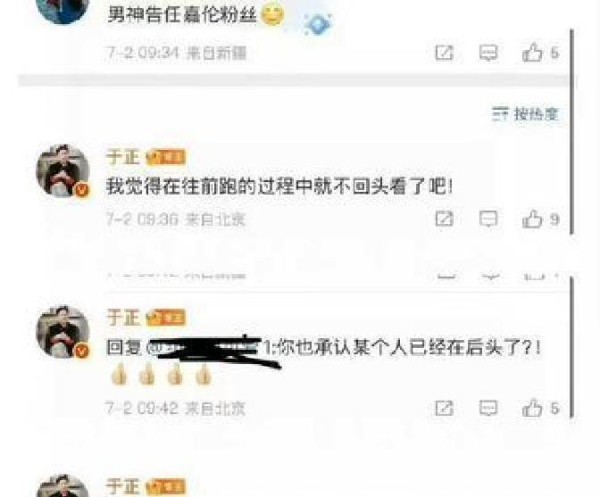The height and width of the screenshot is (497, 600).
Task: Click the avatar beside the 09:42 reply
Action: [x=63, y=332]
